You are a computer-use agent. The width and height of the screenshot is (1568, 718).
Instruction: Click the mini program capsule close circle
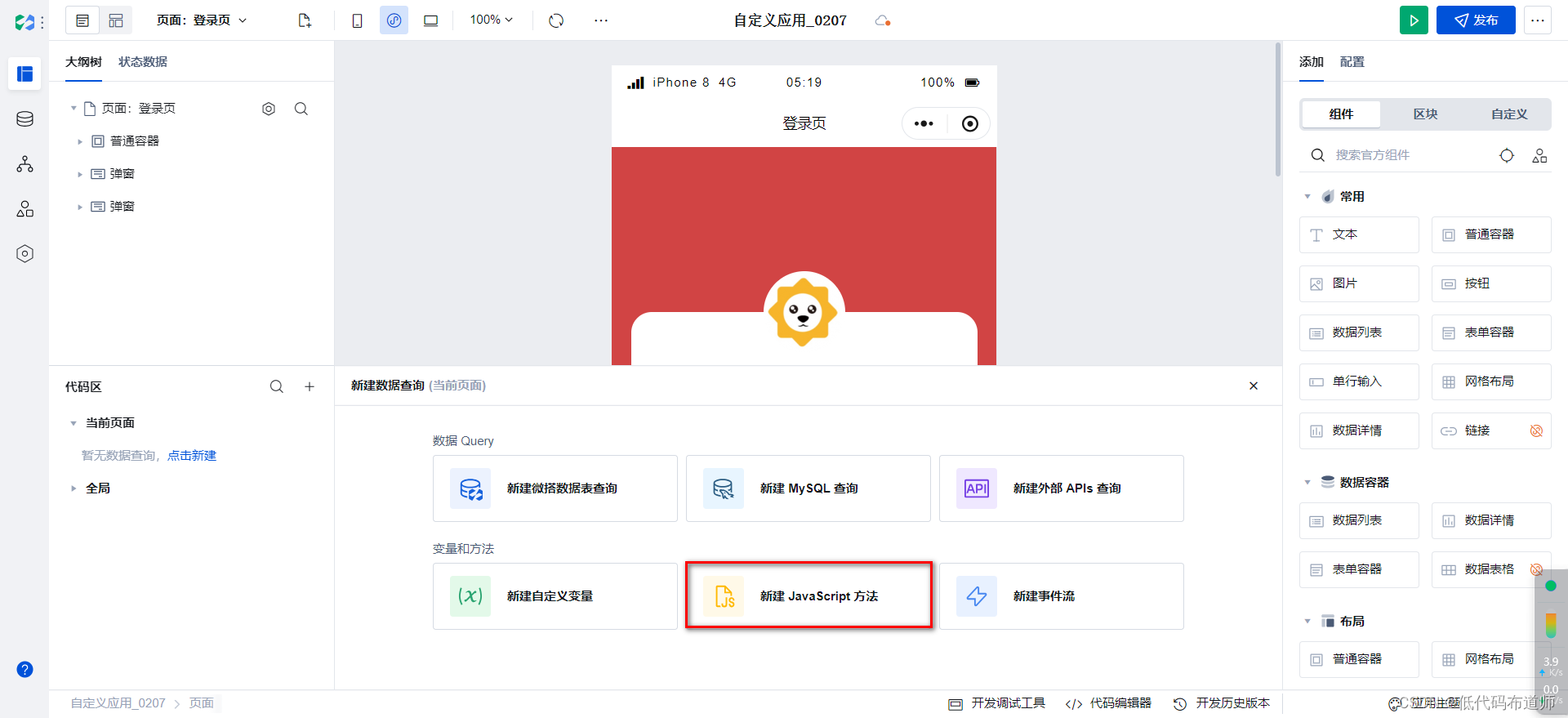(969, 123)
